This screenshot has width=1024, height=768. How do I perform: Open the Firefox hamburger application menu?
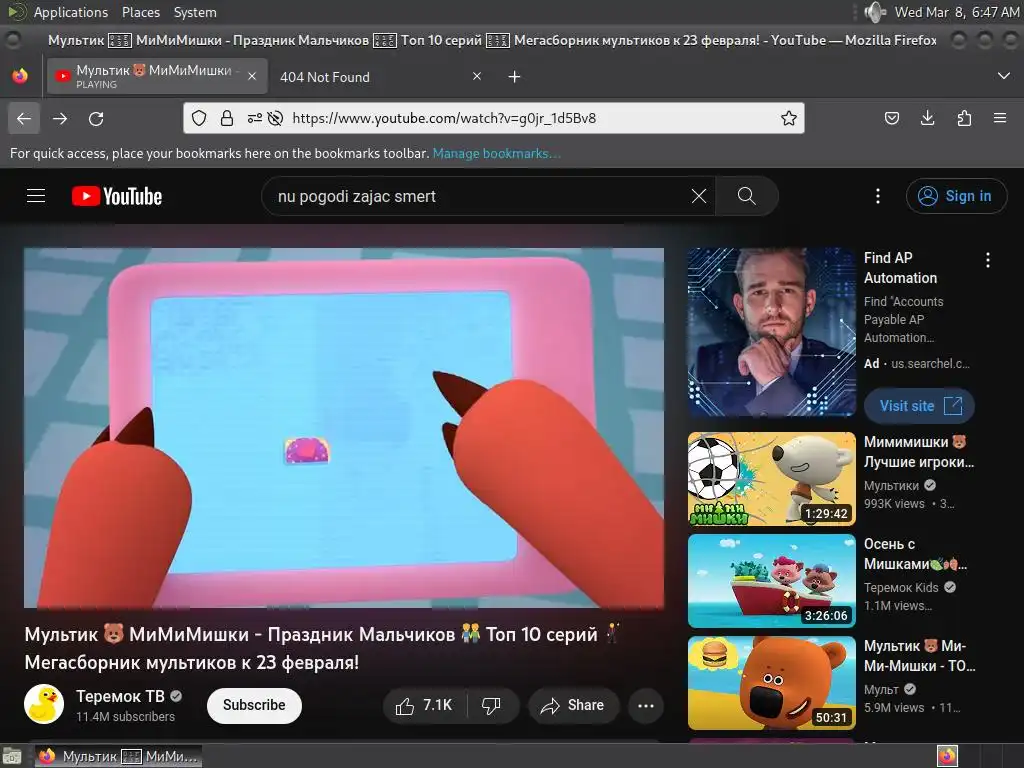(x=1000, y=118)
